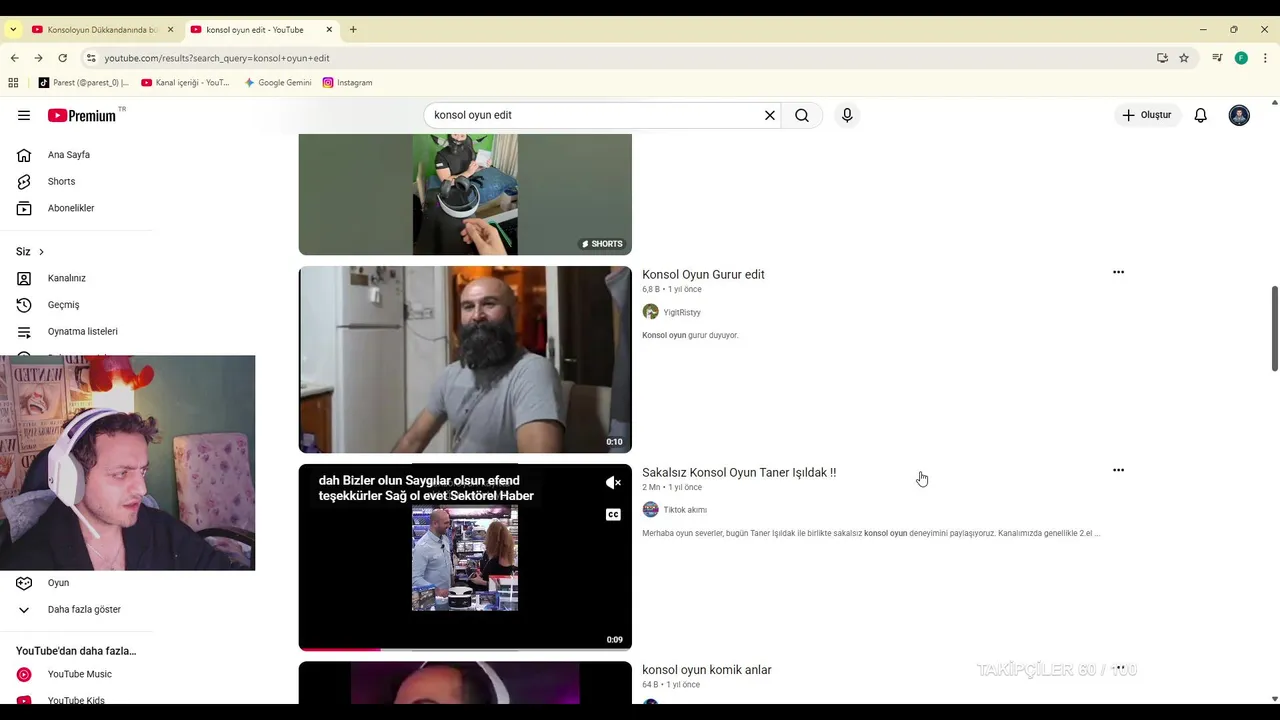The height and width of the screenshot is (720, 1280).
Task: Open Chrome's three-dot menu
Action: (x=1265, y=58)
